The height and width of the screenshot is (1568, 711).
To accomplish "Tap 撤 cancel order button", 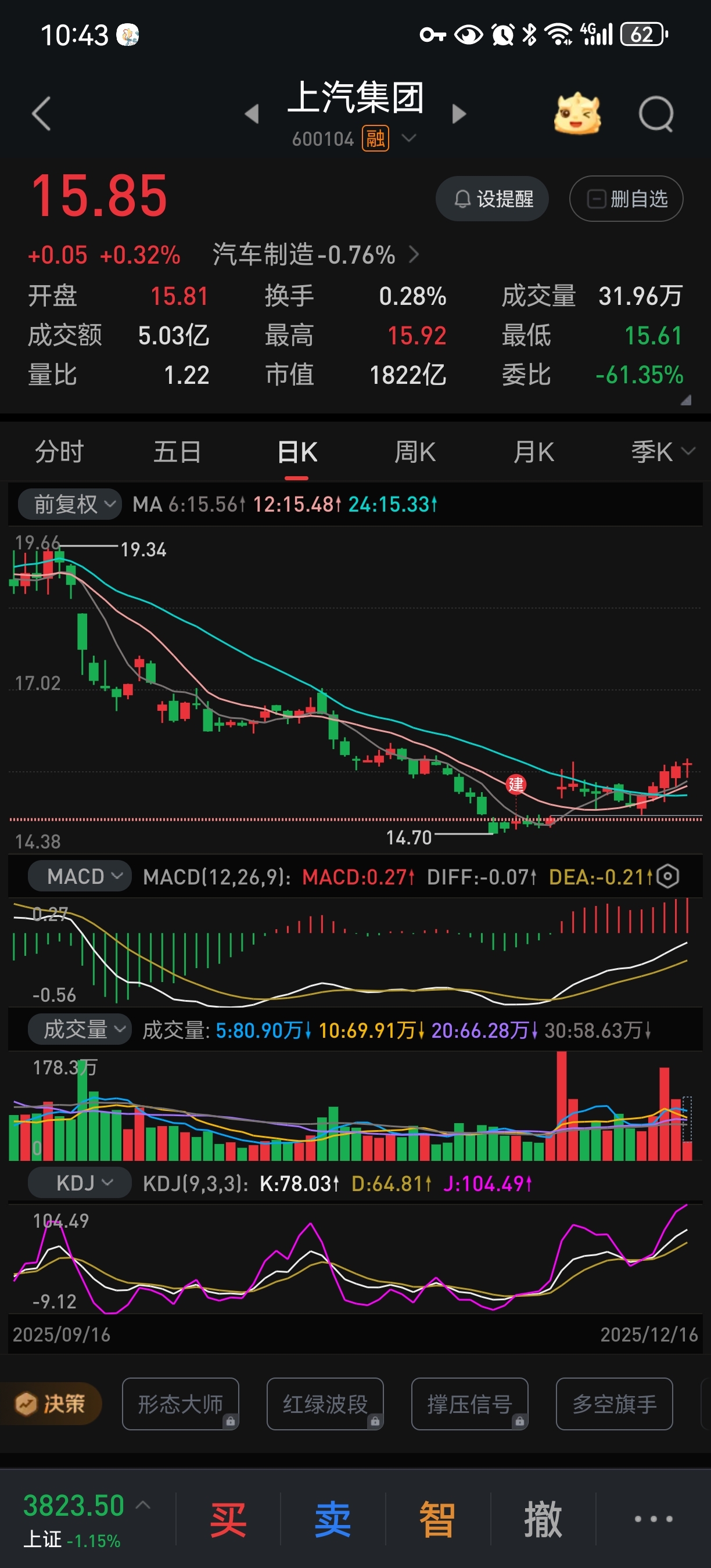I will click(543, 1519).
